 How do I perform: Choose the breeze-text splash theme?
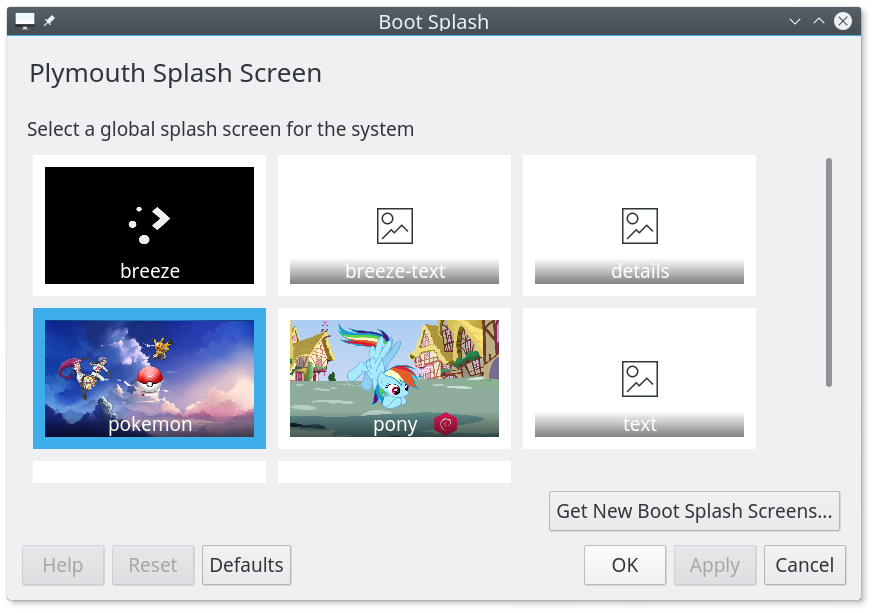click(394, 225)
